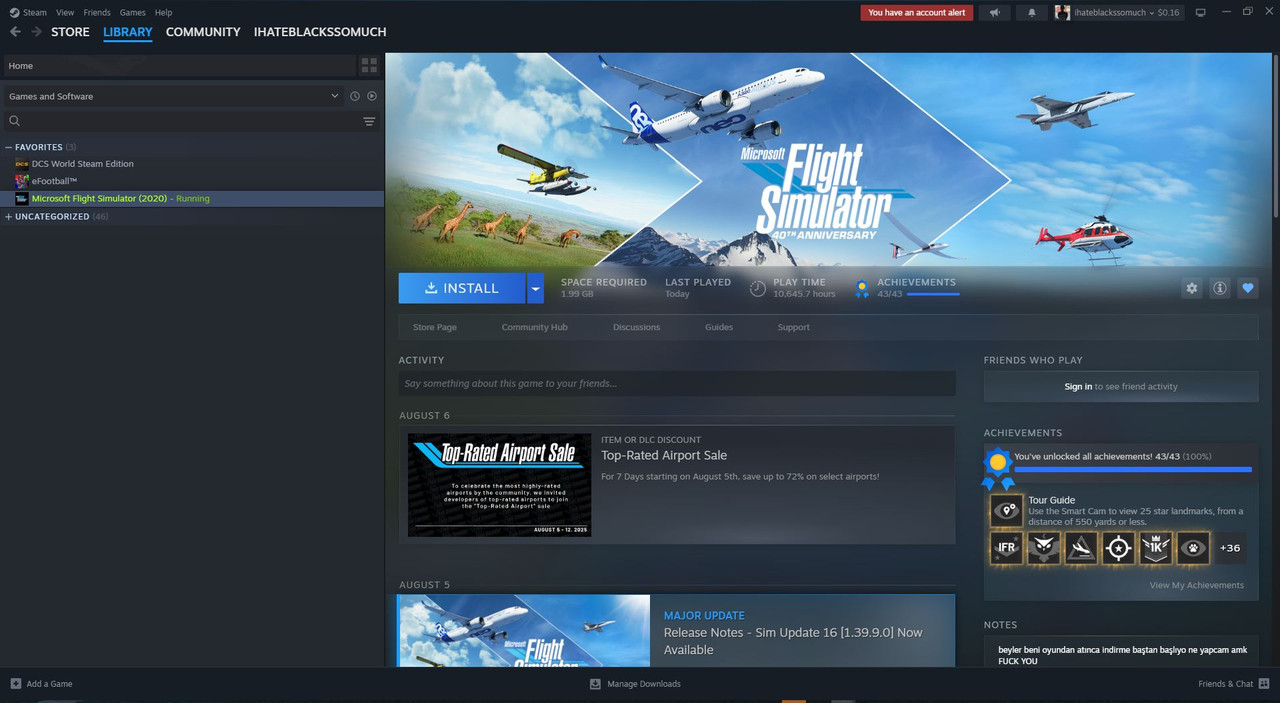This screenshot has width=1280, height=703.
Task: Open Support link
Action: coord(794,327)
